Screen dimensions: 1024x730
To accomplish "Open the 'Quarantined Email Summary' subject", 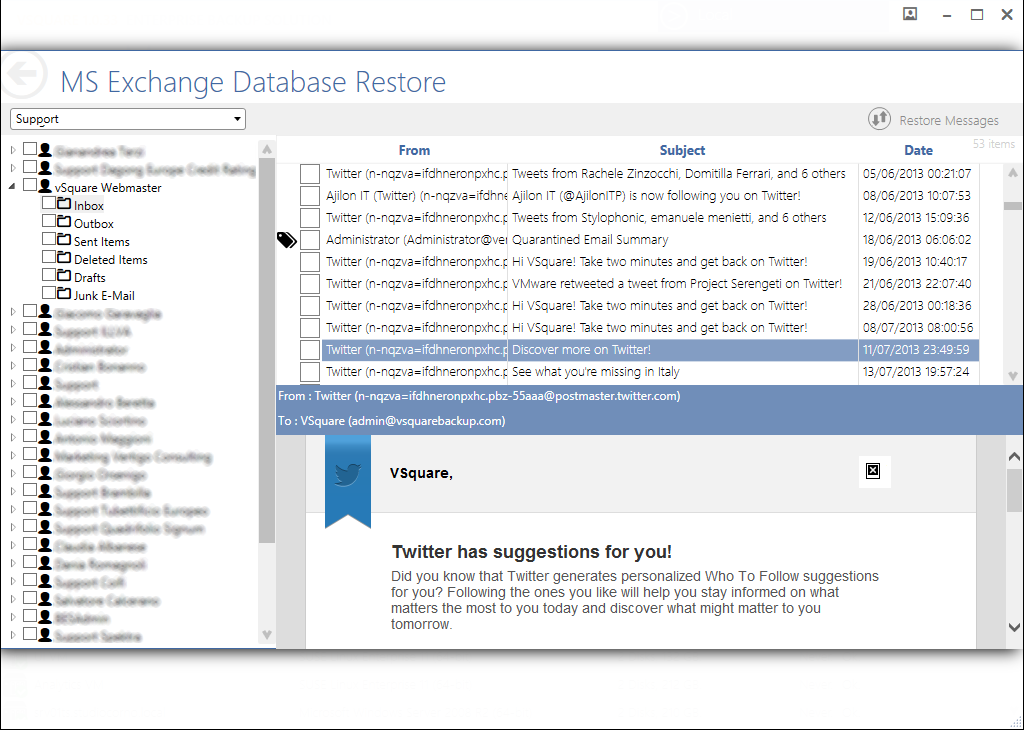I will tap(590, 240).
